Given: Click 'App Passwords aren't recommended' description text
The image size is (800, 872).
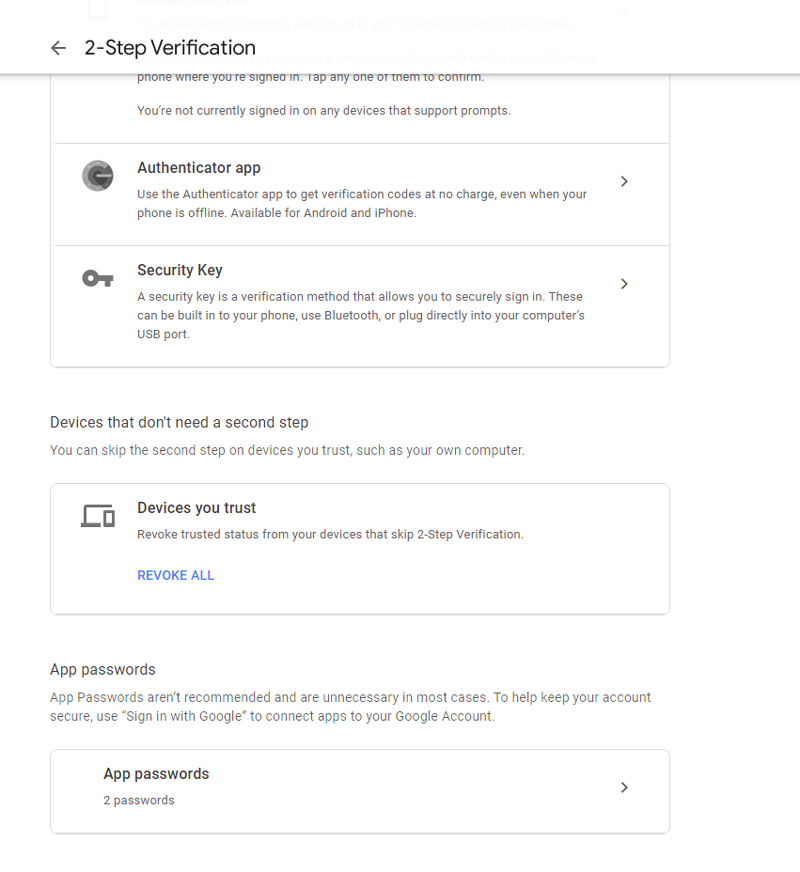Looking at the screenshot, I should 350,707.
